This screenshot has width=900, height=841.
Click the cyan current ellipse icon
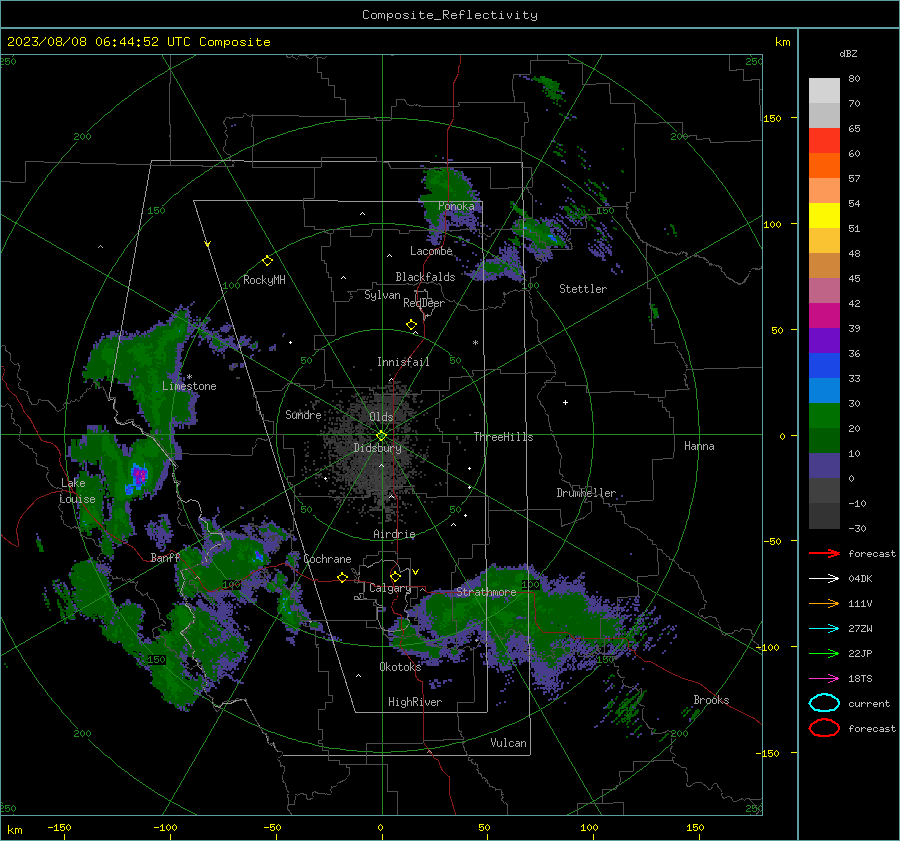pyautogui.click(x=824, y=703)
